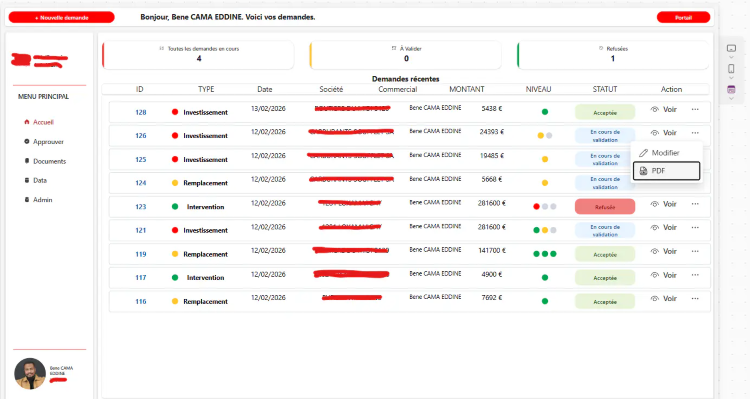This screenshot has width=750, height=399.
Task: Click request ID 128 link
Action: click(x=141, y=112)
